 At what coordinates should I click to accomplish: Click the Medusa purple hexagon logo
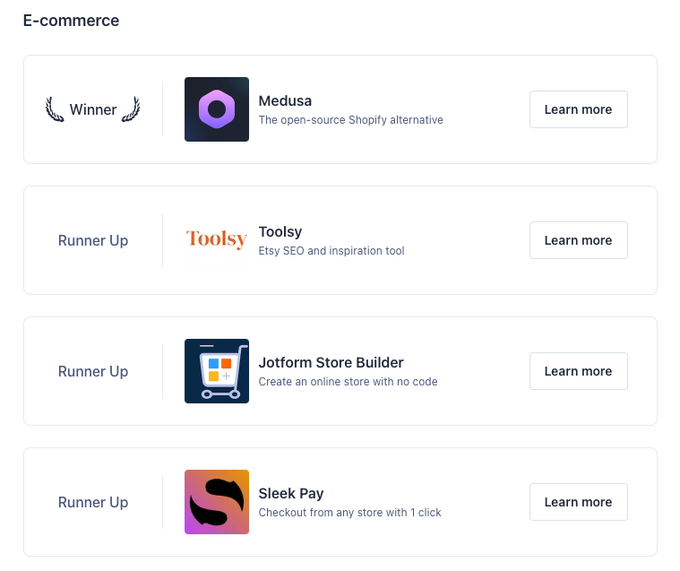pos(216,109)
